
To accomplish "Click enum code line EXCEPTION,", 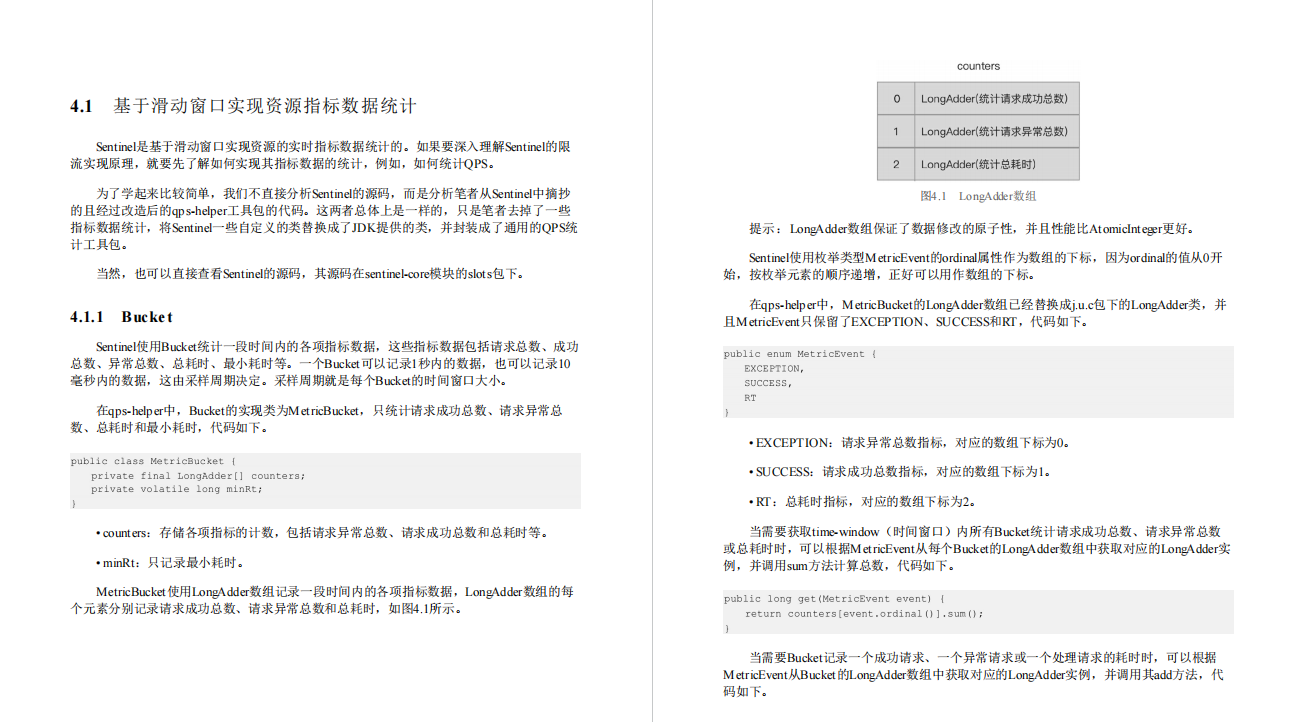I will [x=773, y=368].
